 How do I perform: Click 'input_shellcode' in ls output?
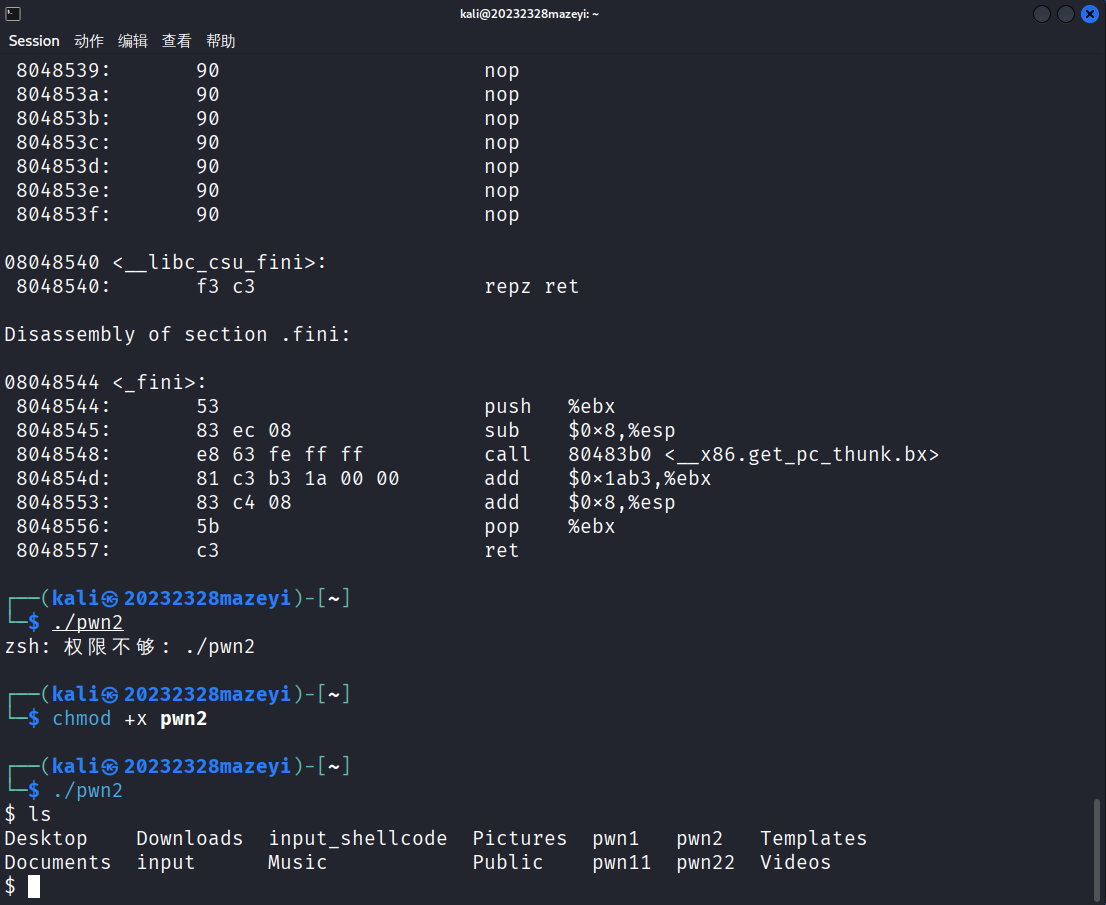tap(358, 838)
